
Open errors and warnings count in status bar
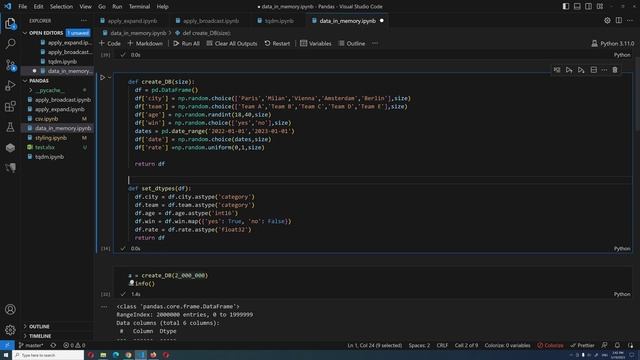click(x=74, y=345)
